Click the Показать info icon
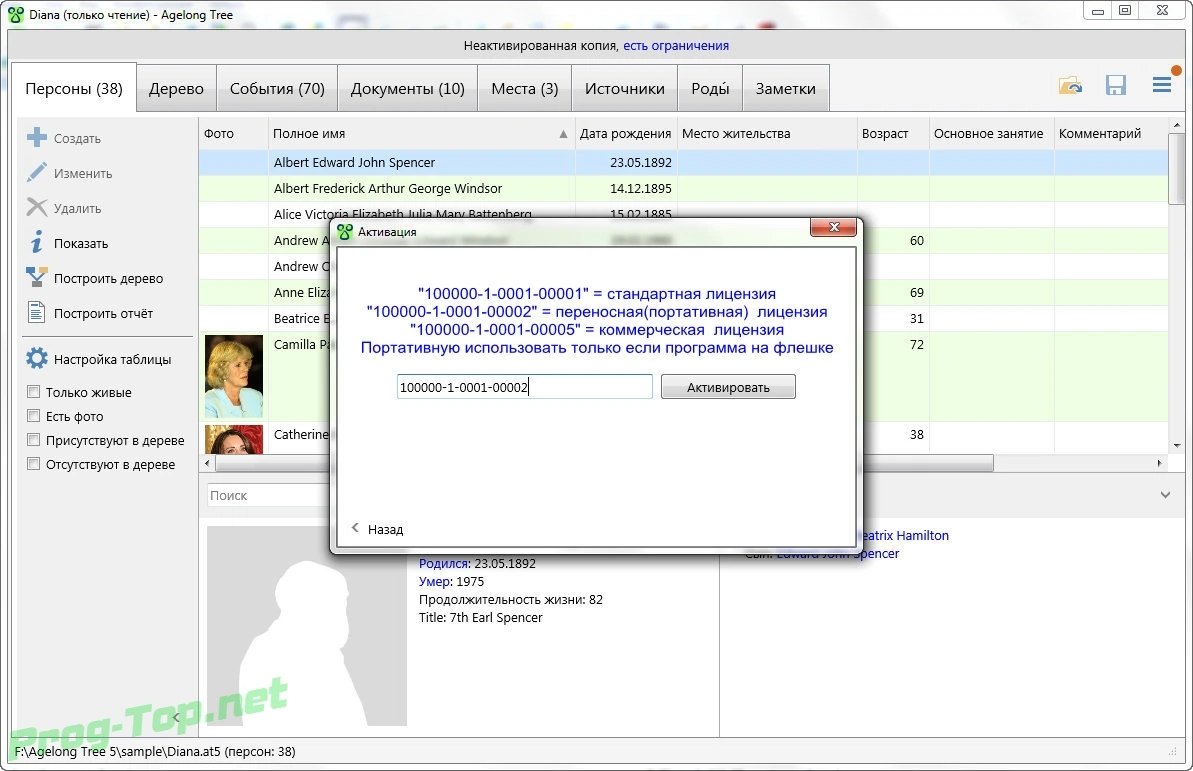This screenshot has width=1193, height=771. coord(37,243)
